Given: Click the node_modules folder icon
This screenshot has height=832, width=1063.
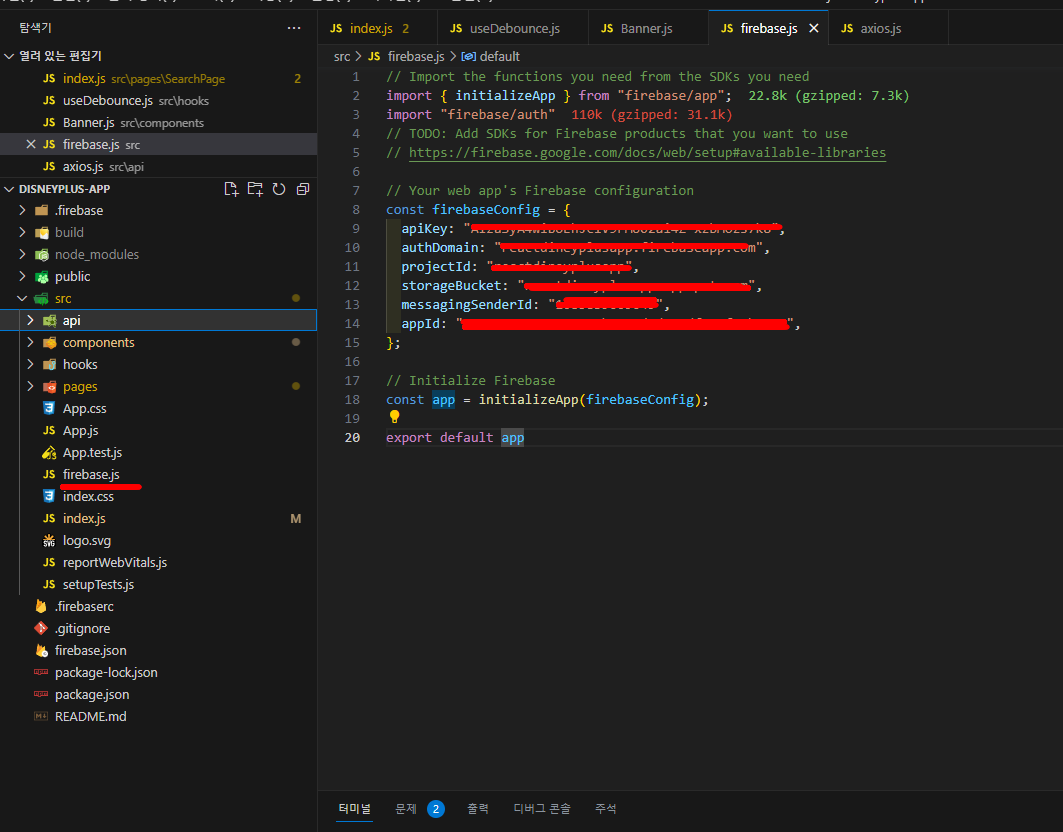Looking at the screenshot, I should pos(41,255).
